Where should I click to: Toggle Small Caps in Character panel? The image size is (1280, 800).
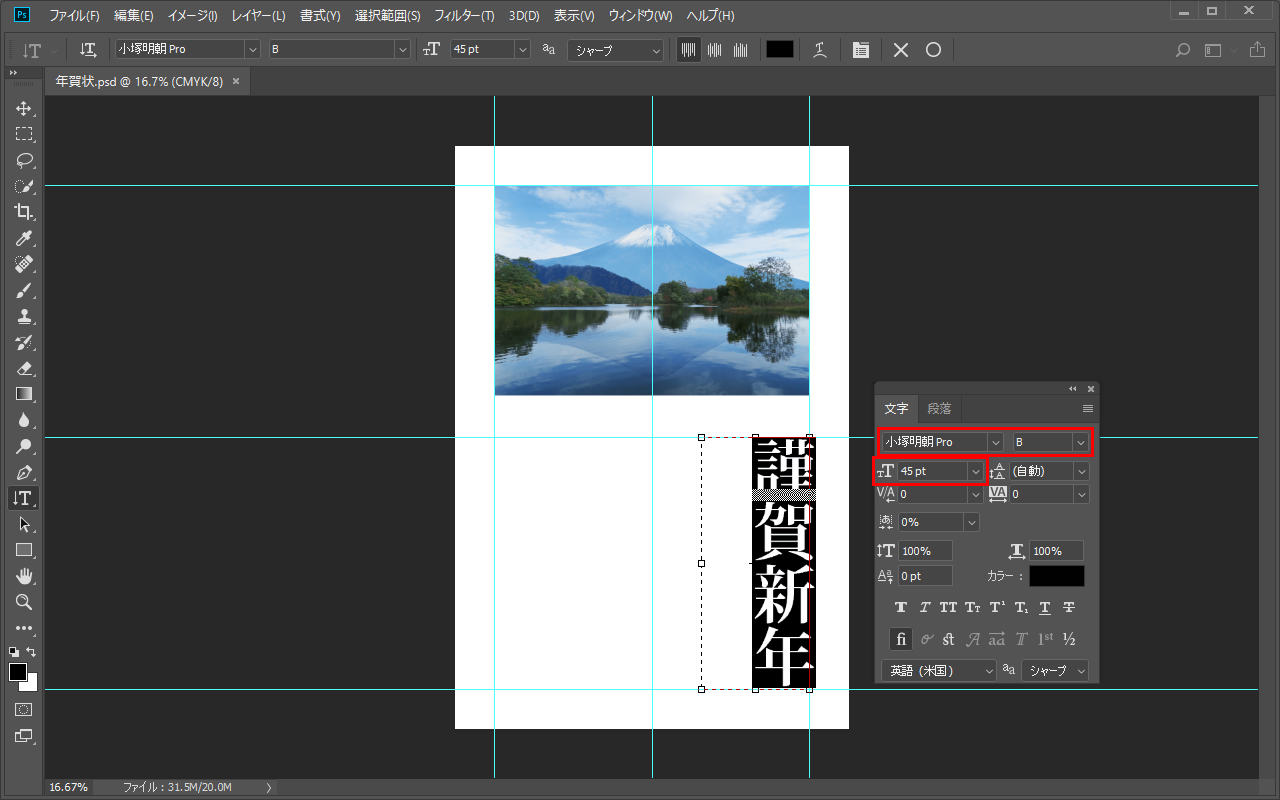click(x=972, y=607)
